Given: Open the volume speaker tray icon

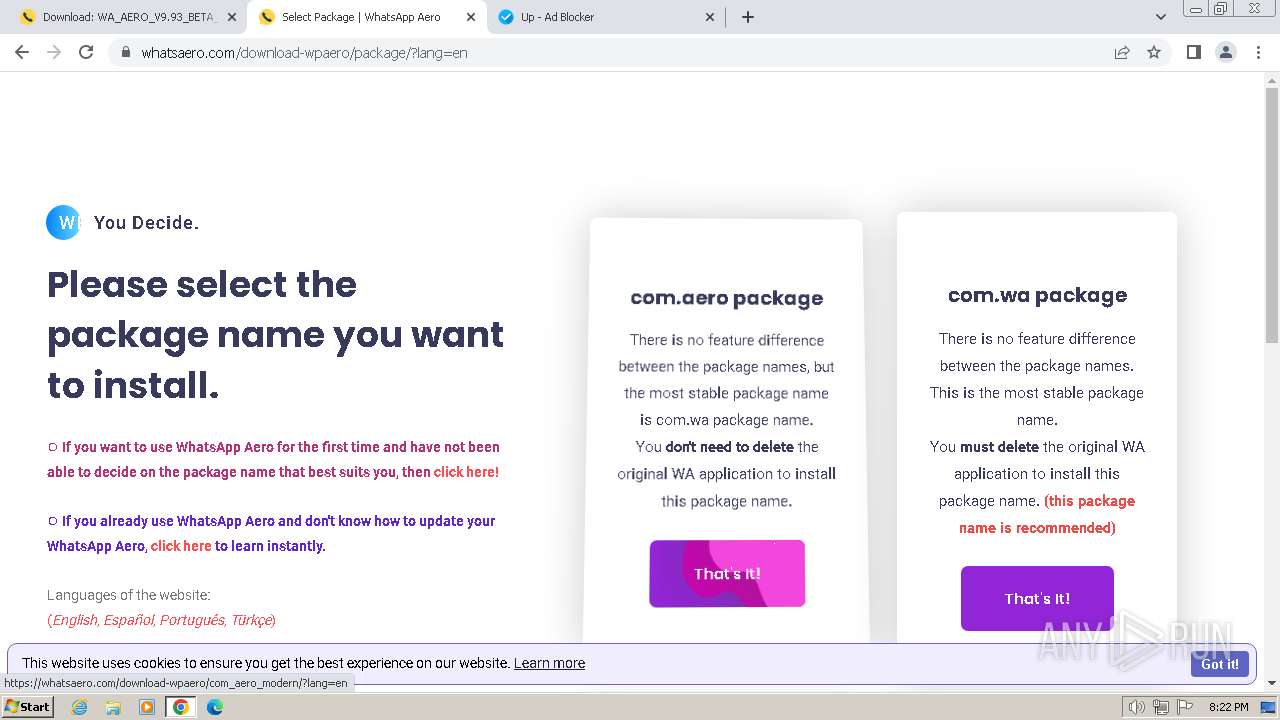Looking at the screenshot, I should (x=1137, y=707).
